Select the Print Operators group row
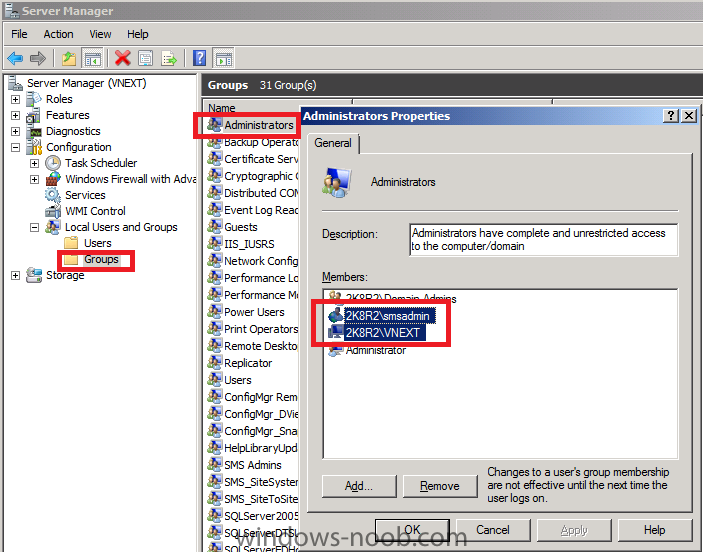Viewport: 703px width, 552px height. coord(253,329)
